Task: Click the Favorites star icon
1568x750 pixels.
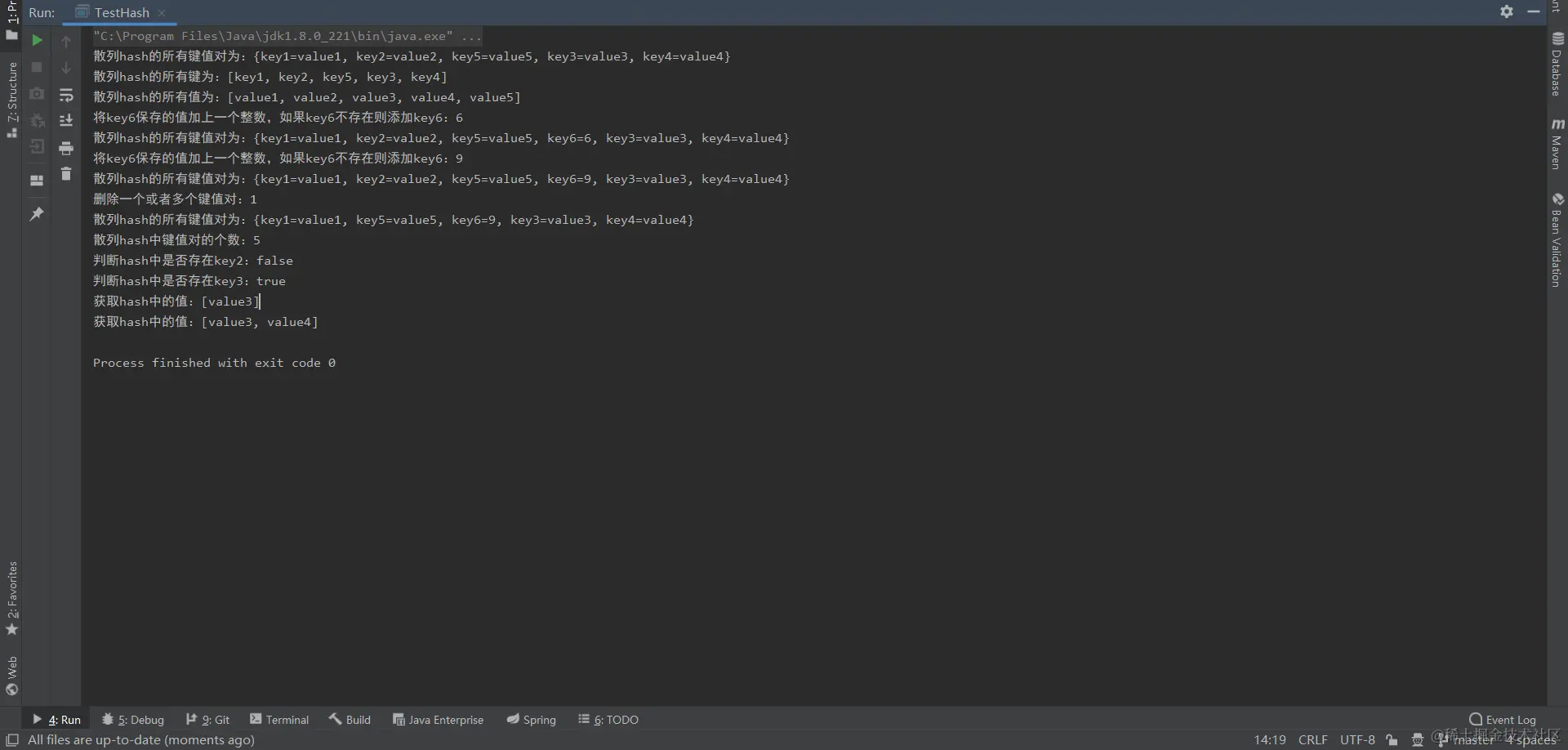Action: [x=11, y=630]
